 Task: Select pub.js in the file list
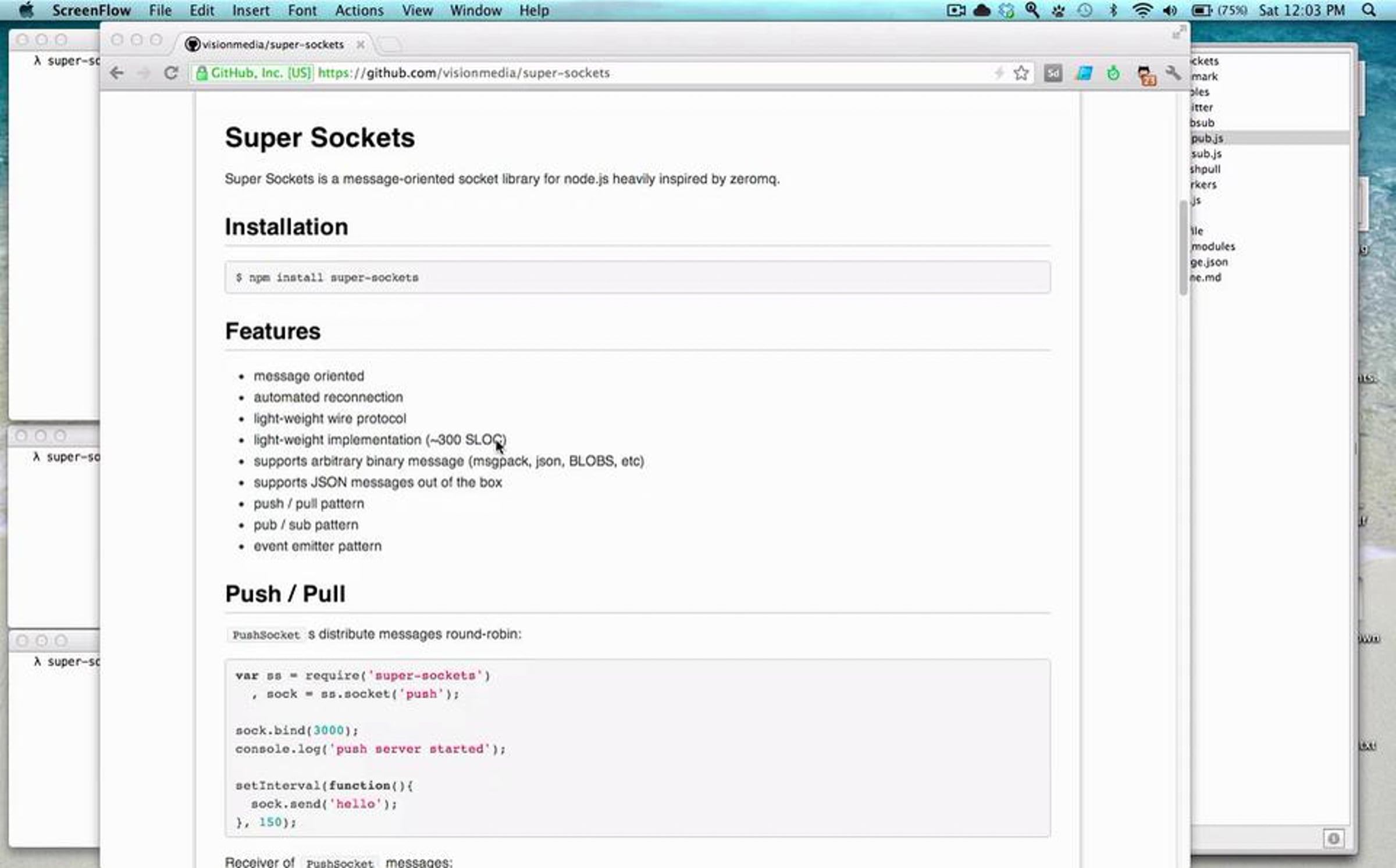(1208, 138)
